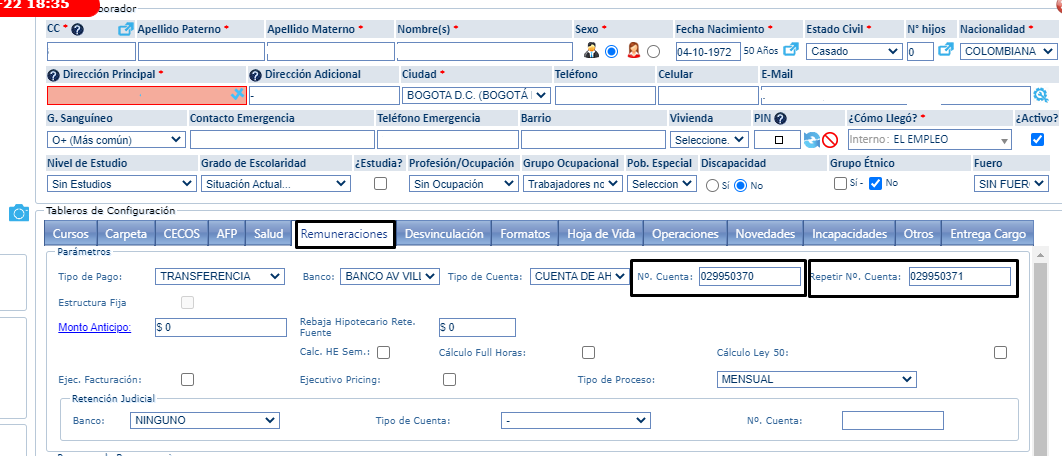The width and height of the screenshot is (1062, 456).
Task: Click the Monto Anticipo link
Action: [95, 327]
